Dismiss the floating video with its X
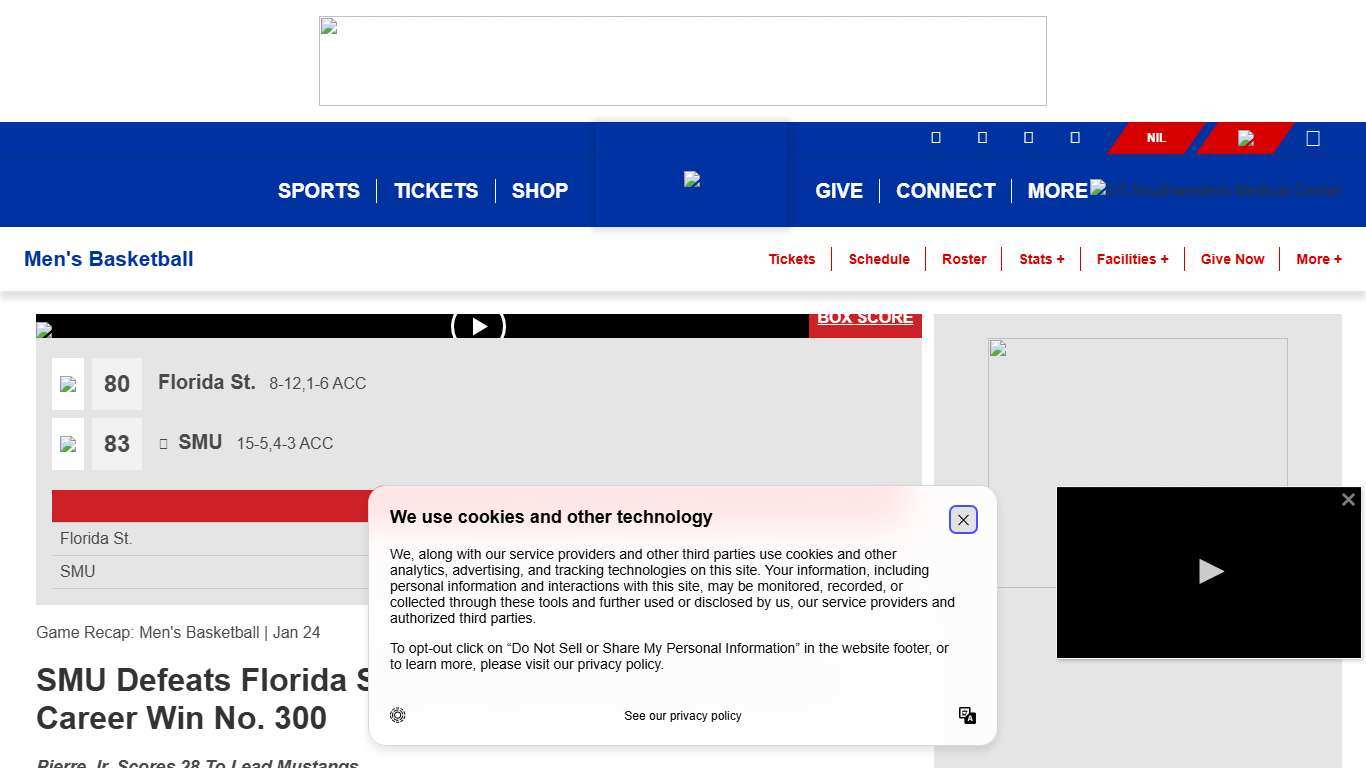The width and height of the screenshot is (1366, 768). (1348, 500)
